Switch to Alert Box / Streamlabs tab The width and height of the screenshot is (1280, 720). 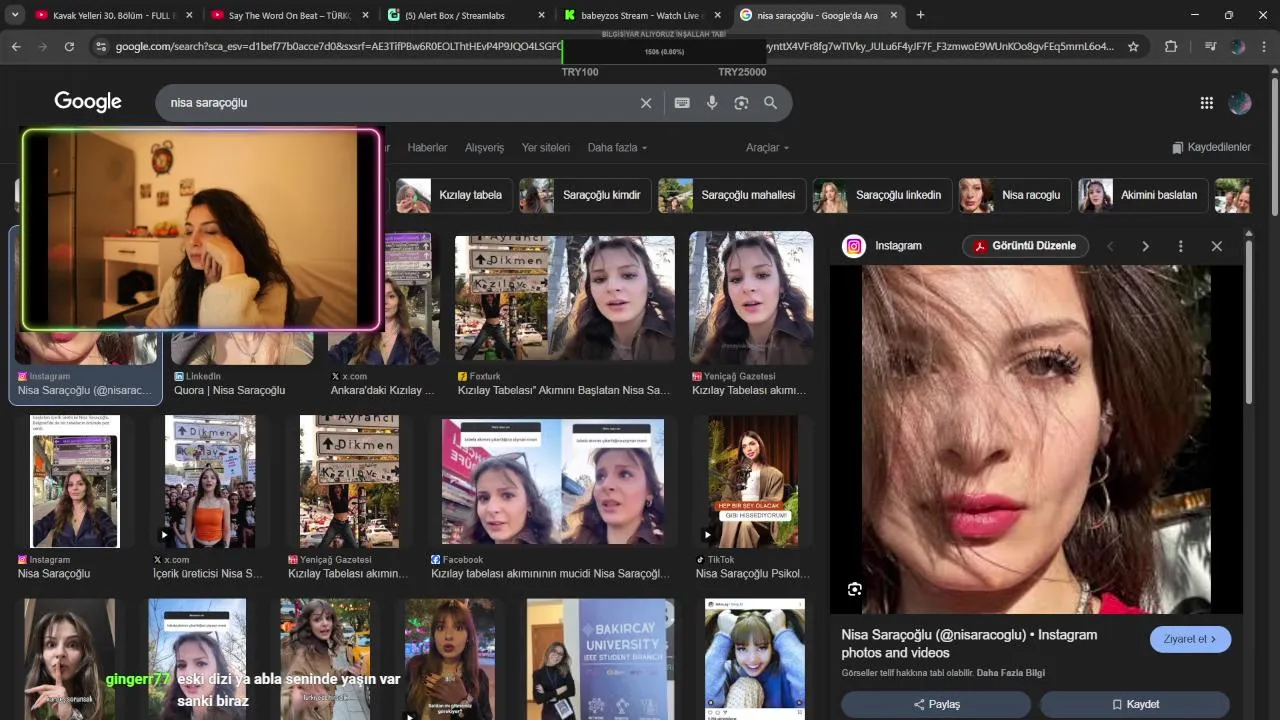point(466,15)
